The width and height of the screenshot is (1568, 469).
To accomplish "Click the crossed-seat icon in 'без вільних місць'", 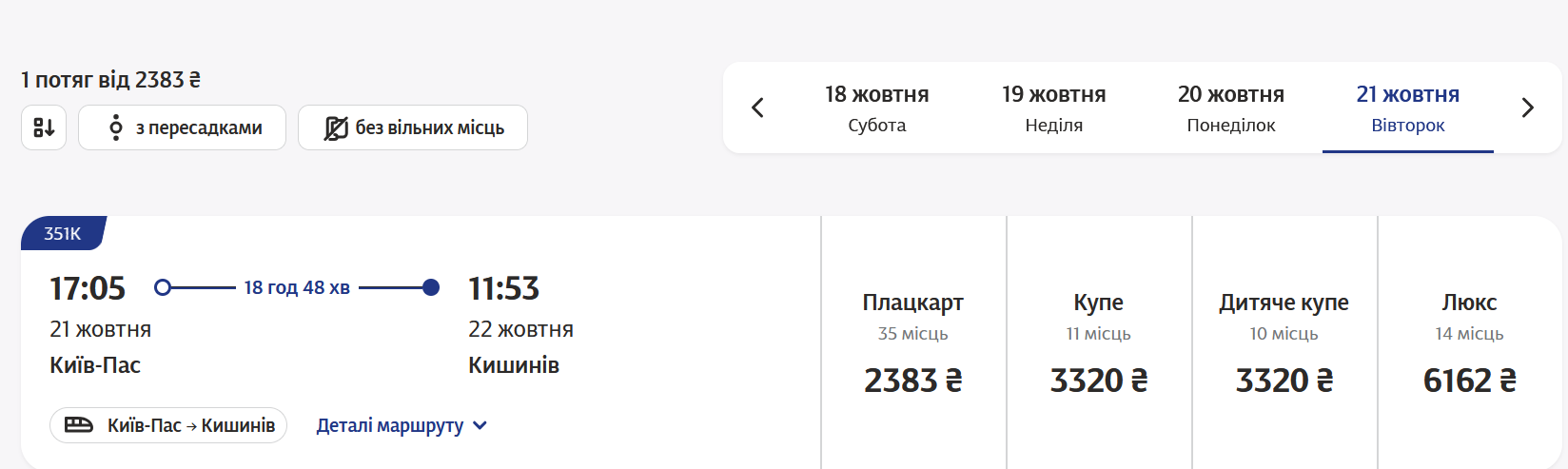I will (x=336, y=127).
